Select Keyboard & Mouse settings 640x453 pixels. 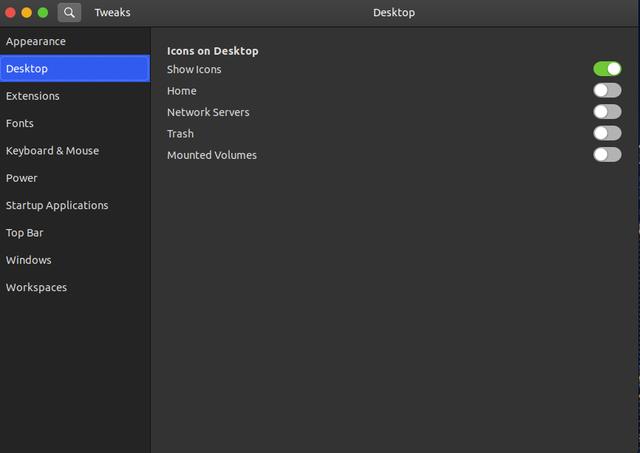click(x=75, y=151)
